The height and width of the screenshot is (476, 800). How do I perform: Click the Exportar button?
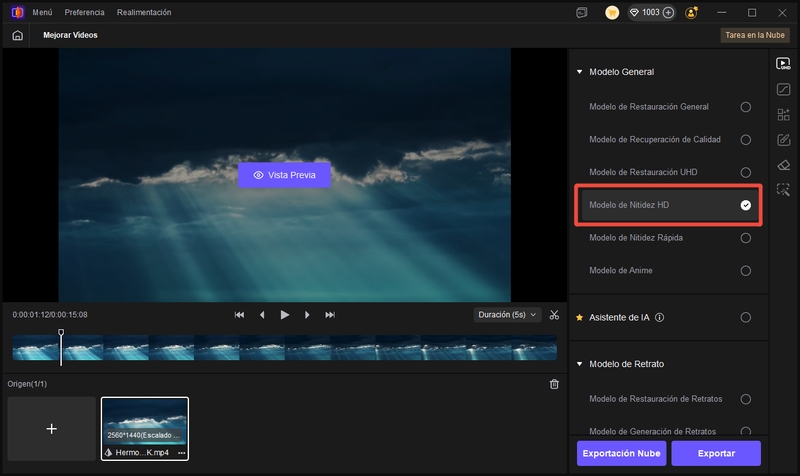(x=715, y=453)
